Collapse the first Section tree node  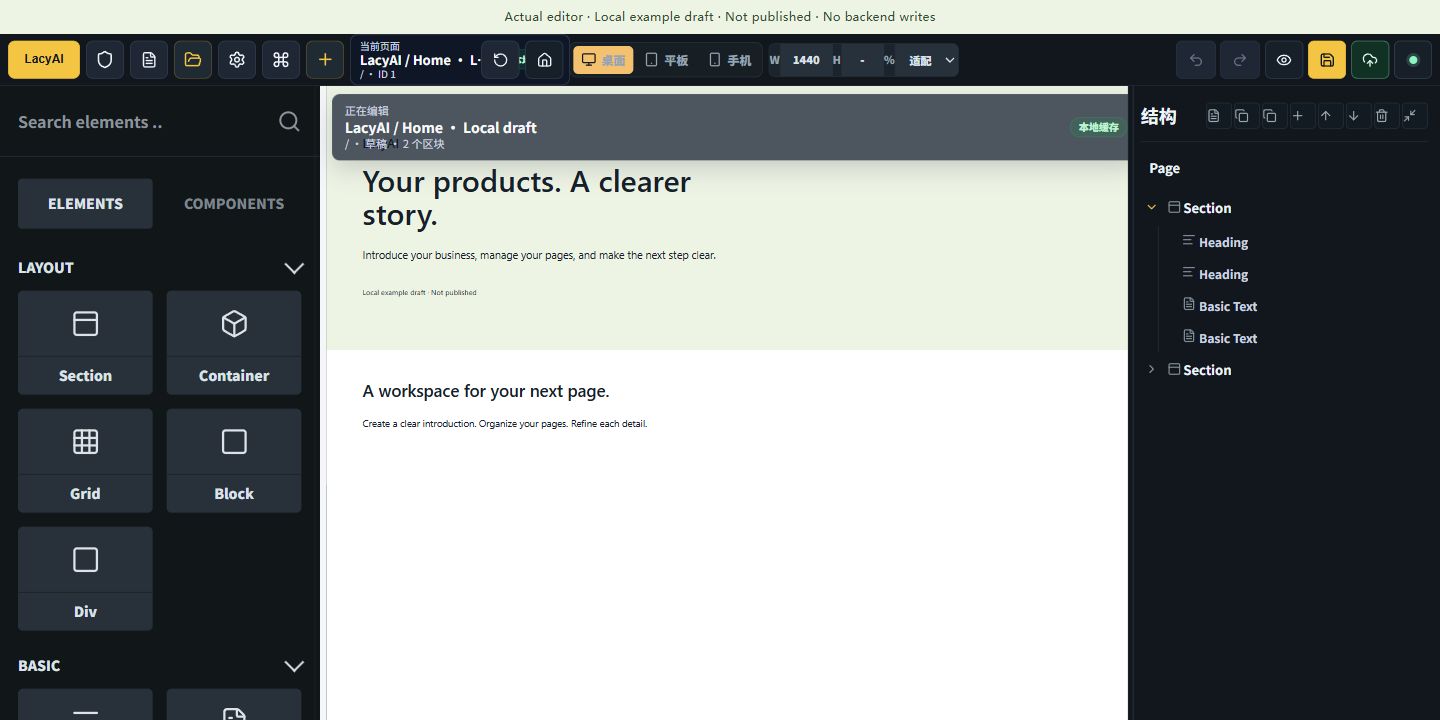tap(1151, 207)
